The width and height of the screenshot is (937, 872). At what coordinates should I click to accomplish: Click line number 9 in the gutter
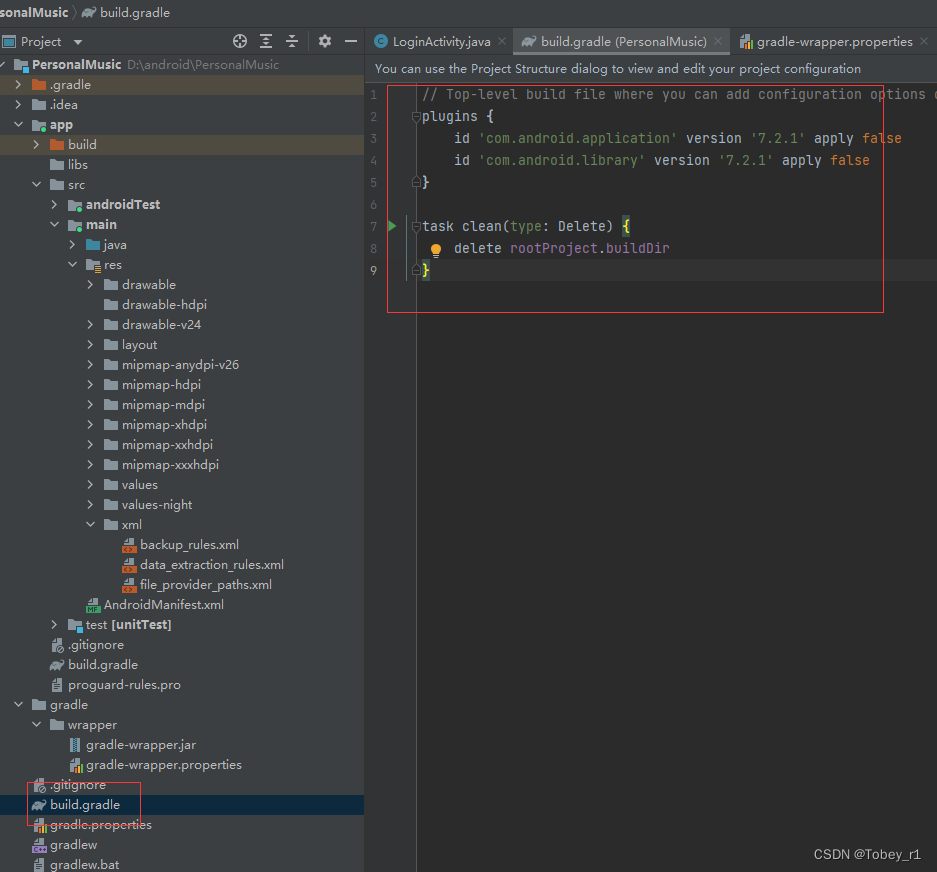(x=373, y=270)
